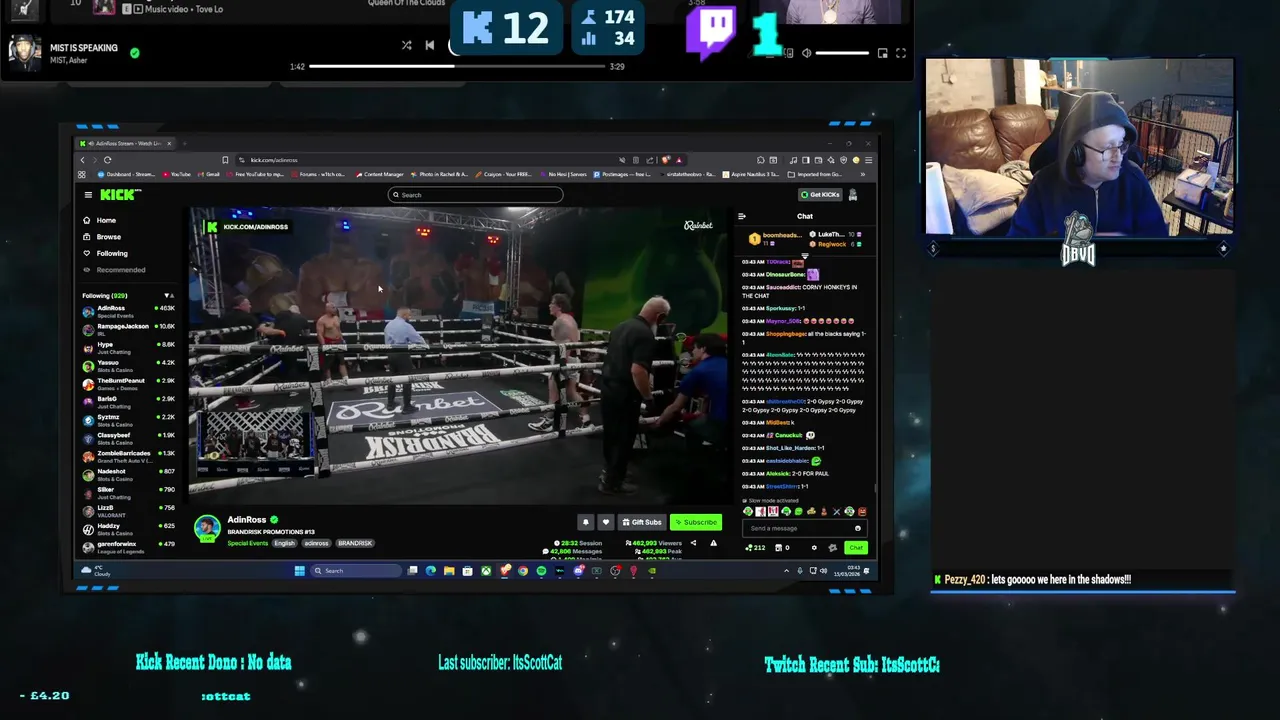
Task: Open a new browser tab
Action: (x=184, y=144)
